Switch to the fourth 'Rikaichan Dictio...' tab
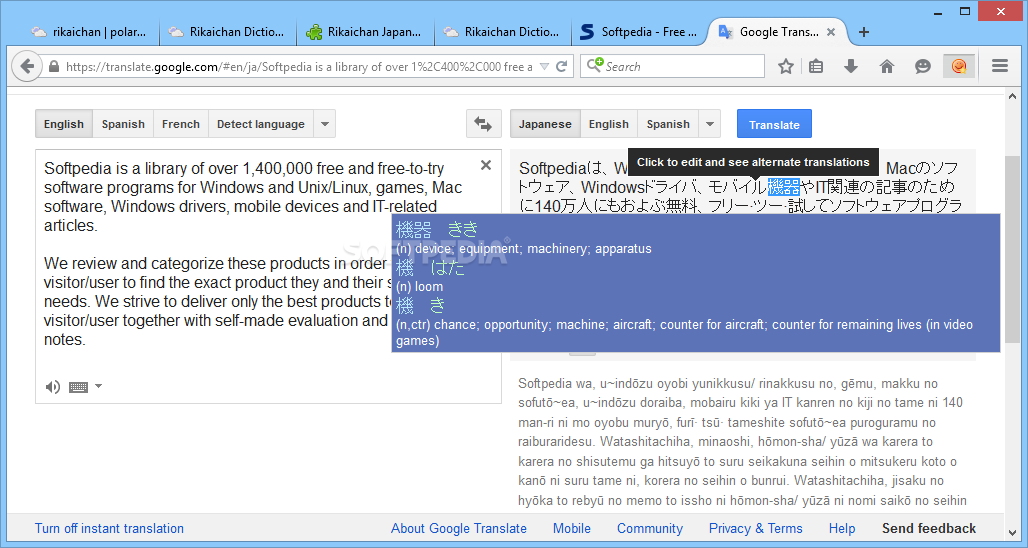This screenshot has height=548, width=1028. (x=504, y=31)
